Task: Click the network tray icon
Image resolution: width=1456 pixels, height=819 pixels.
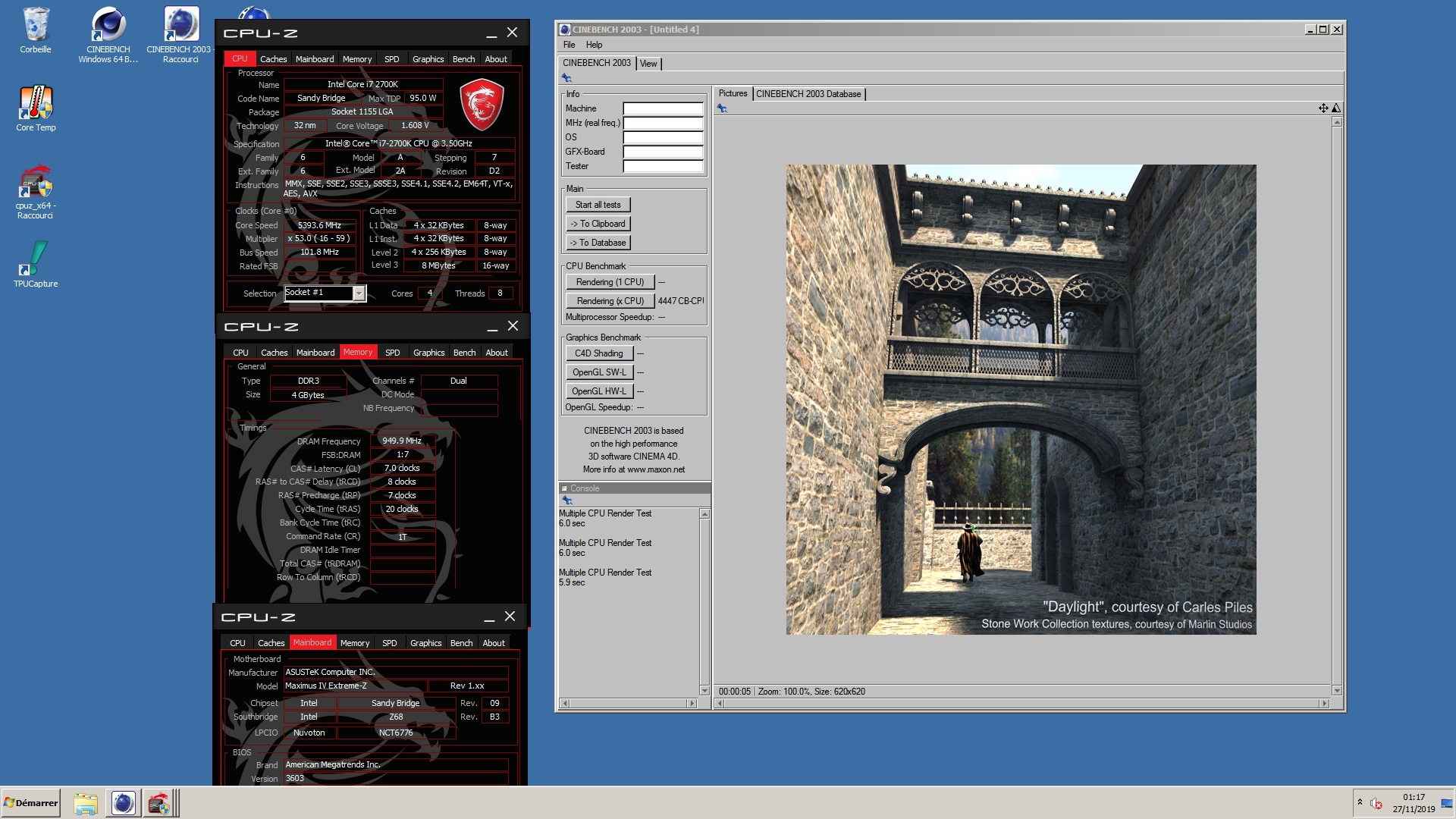Action: [x=1446, y=803]
